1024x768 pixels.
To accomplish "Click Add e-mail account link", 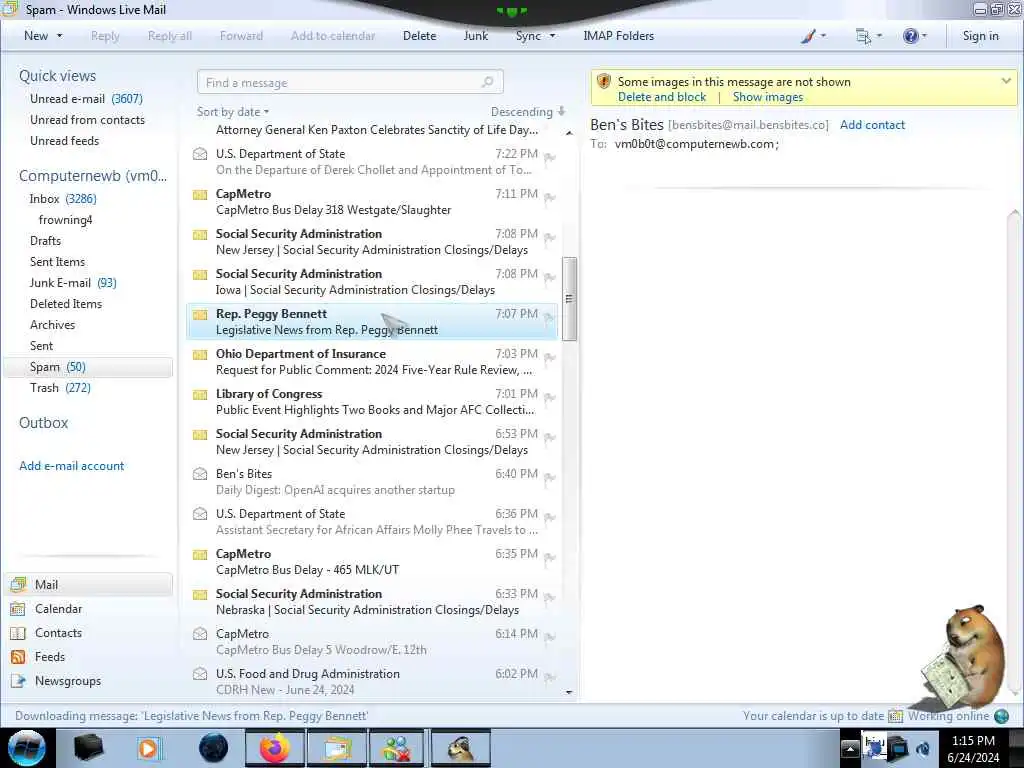I will tap(71, 466).
